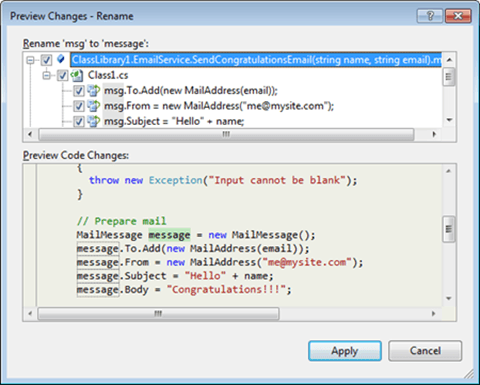Uncheck the msg.From reference checkbox
This screenshot has width=480, height=385.
click(78, 106)
